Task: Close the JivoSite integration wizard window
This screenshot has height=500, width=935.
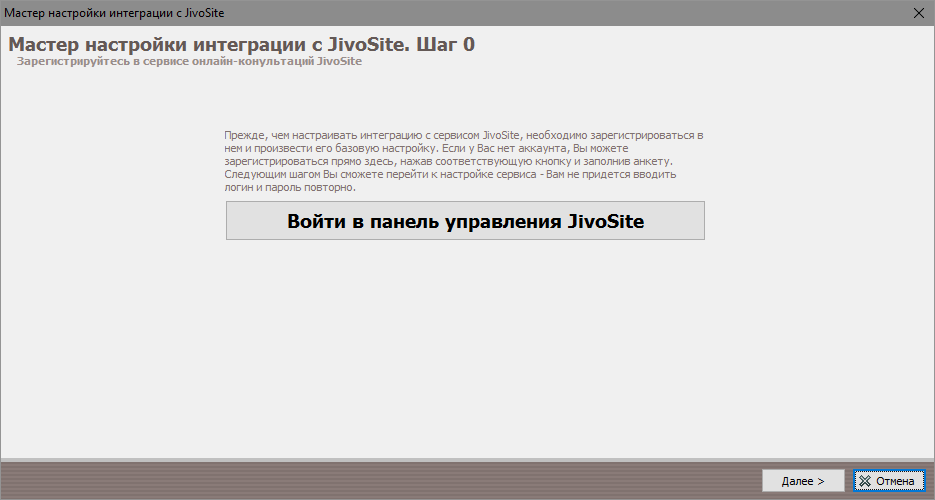Action: pyautogui.click(x=919, y=13)
